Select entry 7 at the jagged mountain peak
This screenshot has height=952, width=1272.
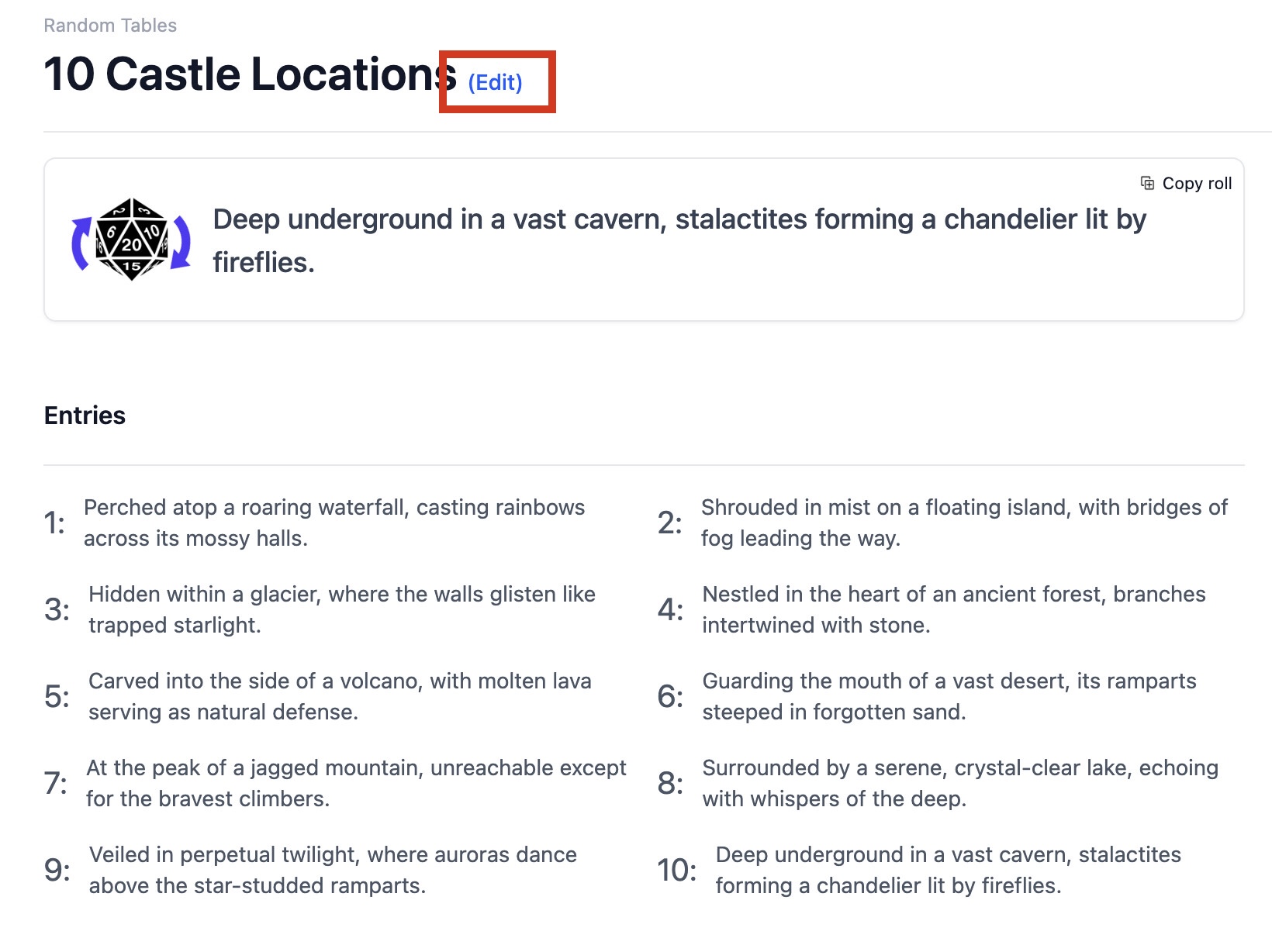(355, 783)
